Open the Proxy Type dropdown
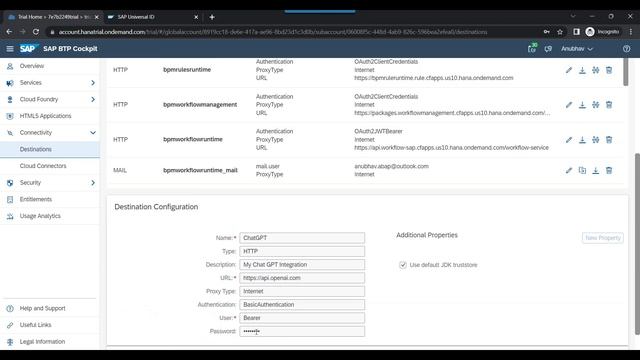 pos(302,291)
